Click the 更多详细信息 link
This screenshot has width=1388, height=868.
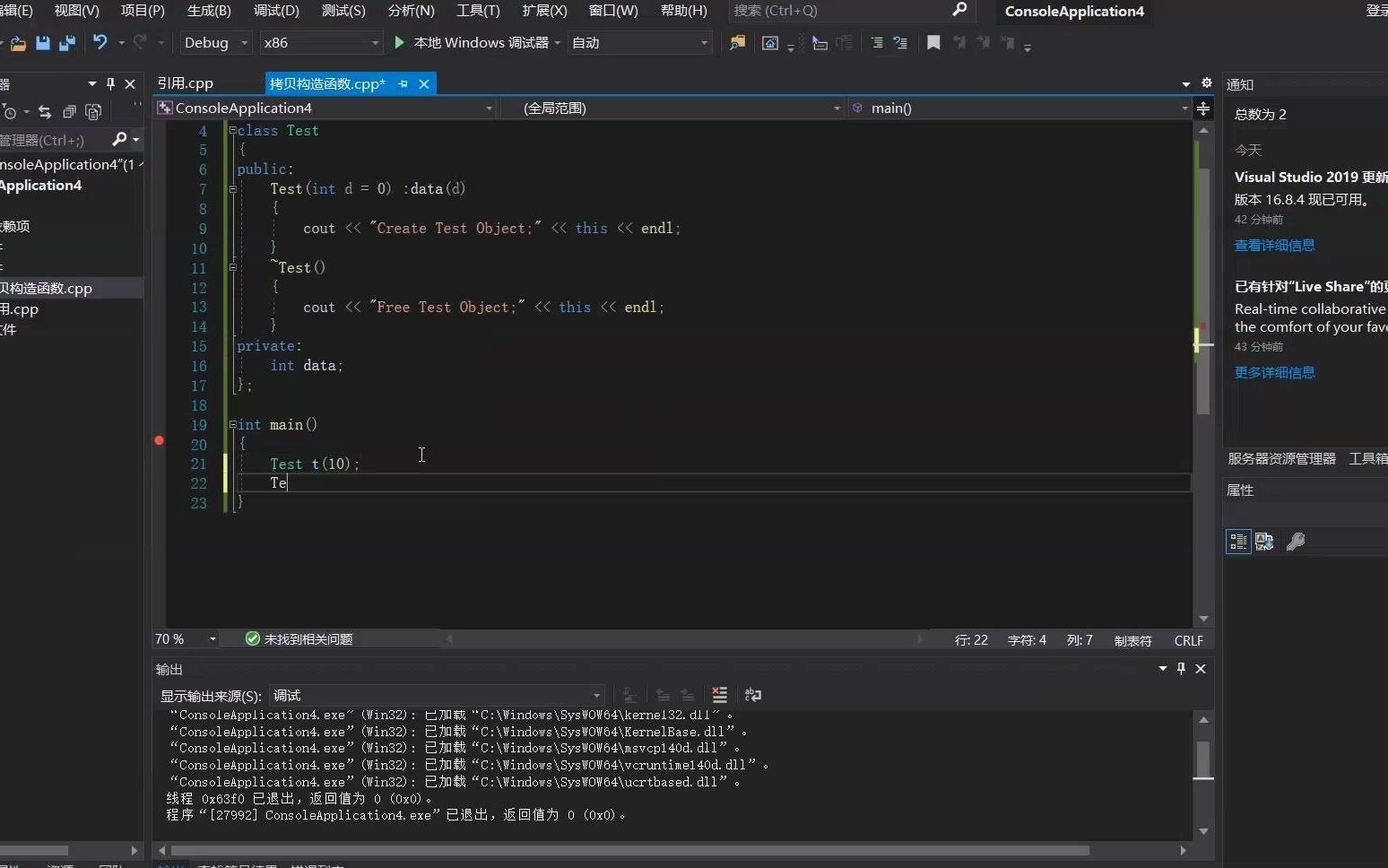click(x=1275, y=373)
